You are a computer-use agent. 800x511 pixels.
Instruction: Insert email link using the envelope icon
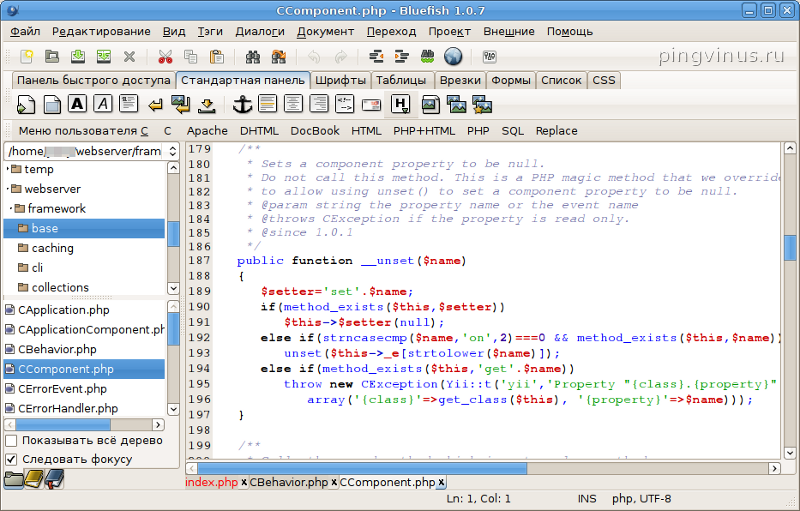(x=371, y=105)
